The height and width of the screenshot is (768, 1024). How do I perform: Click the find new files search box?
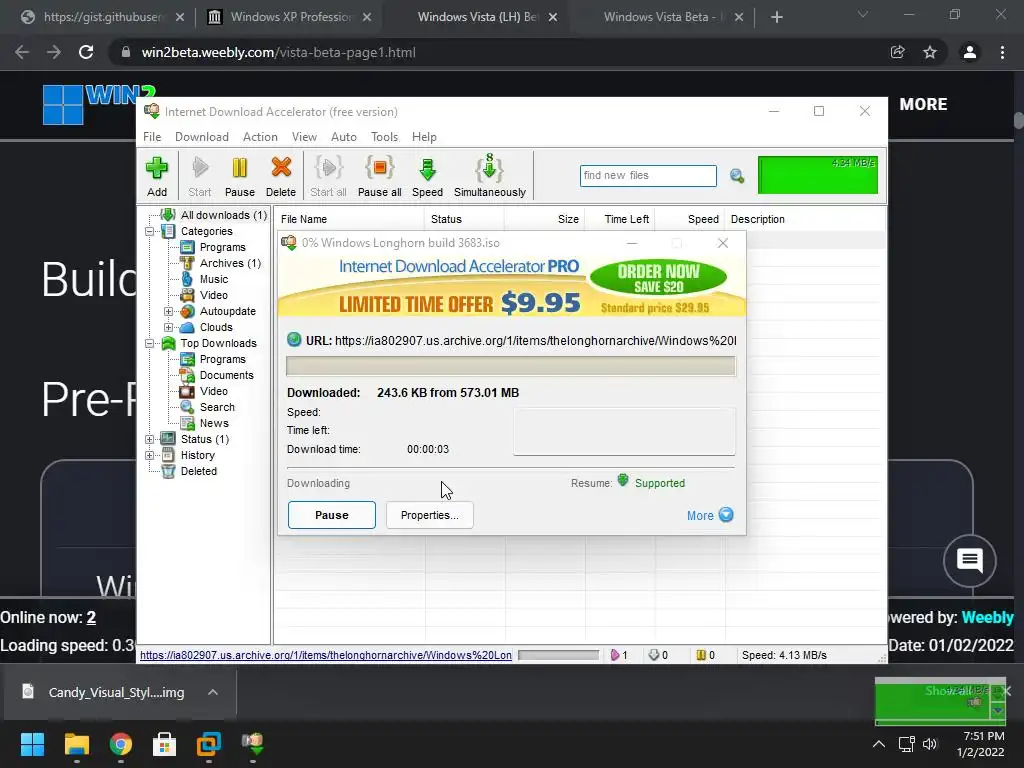[648, 176]
